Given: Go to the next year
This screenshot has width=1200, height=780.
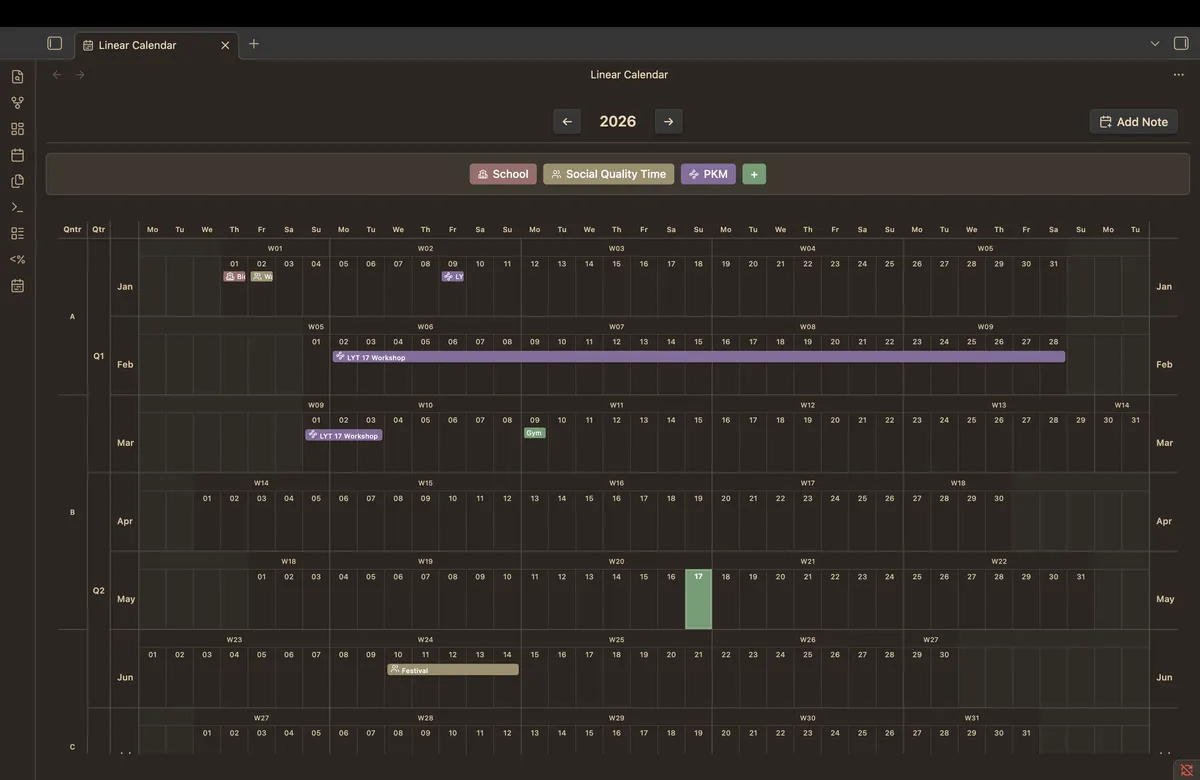Looking at the screenshot, I should (668, 121).
